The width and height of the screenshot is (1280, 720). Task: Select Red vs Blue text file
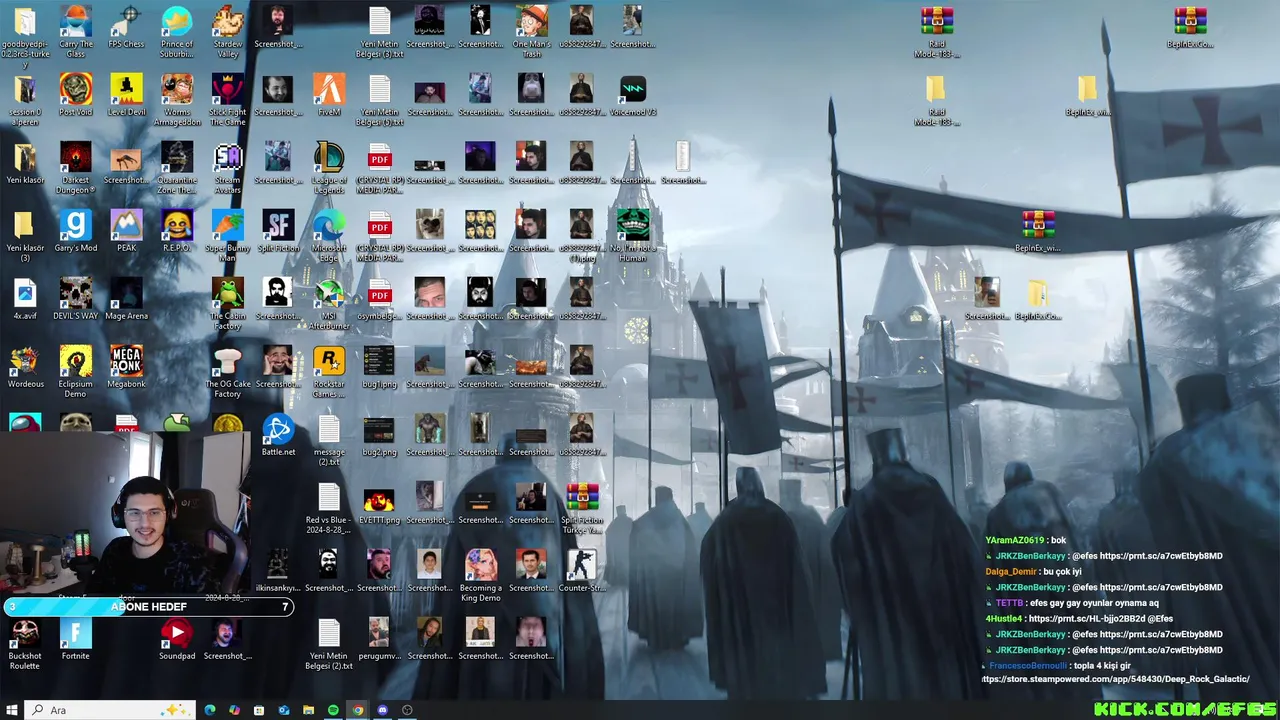click(329, 507)
